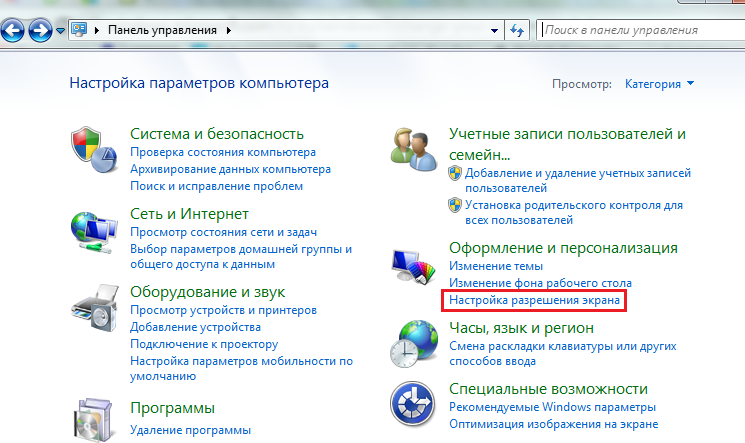Open Изменение темы link
Image resolution: width=745 pixels, height=443 pixels.
[x=496, y=266]
